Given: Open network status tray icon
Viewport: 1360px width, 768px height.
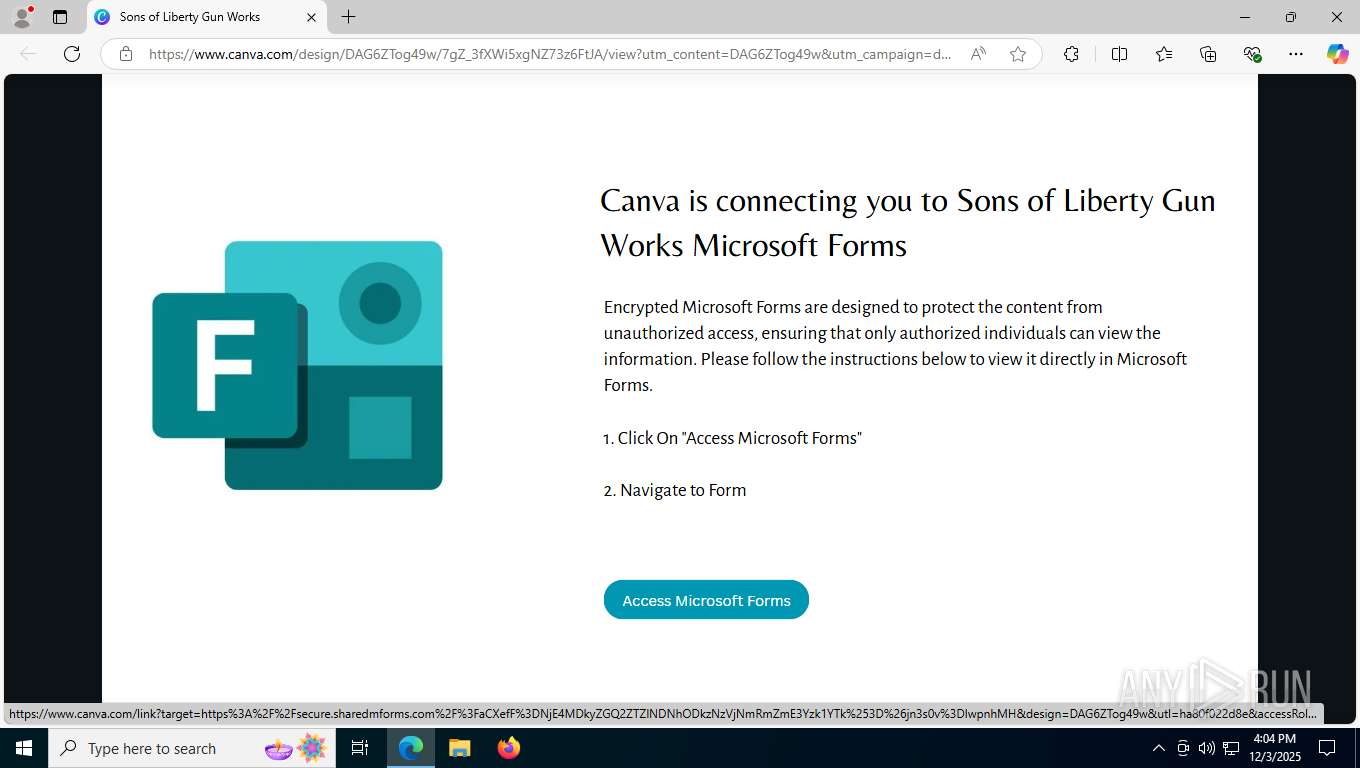Looking at the screenshot, I should (1231, 748).
